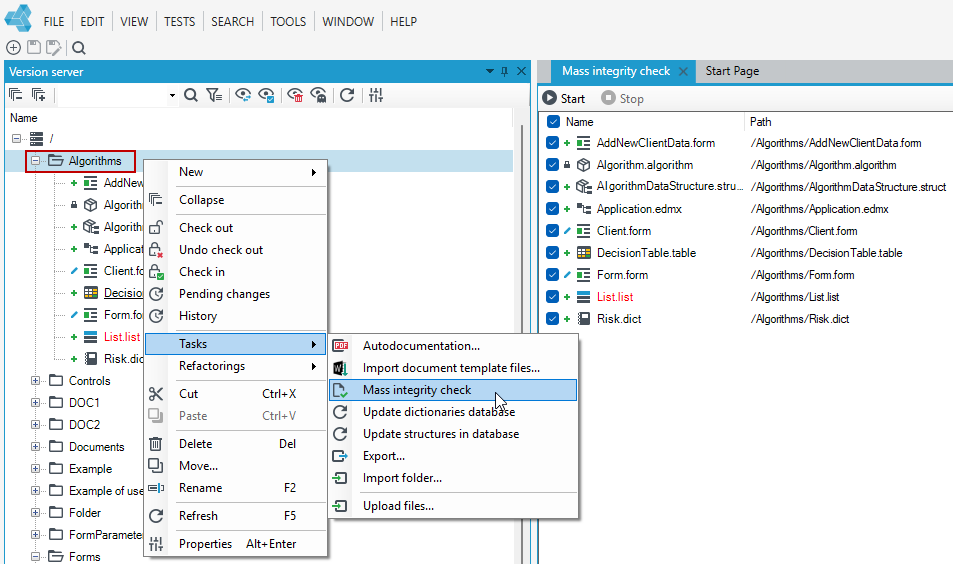
Task: Click the Start play icon button
Action: [549, 98]
